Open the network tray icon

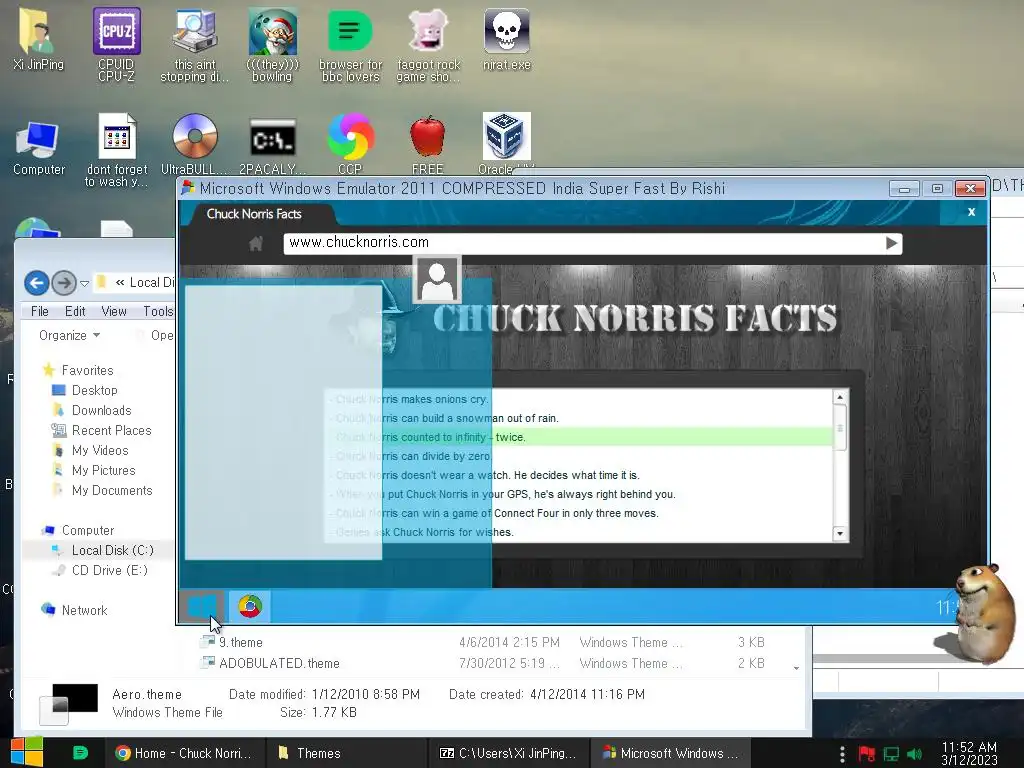(x=891, y=754)
